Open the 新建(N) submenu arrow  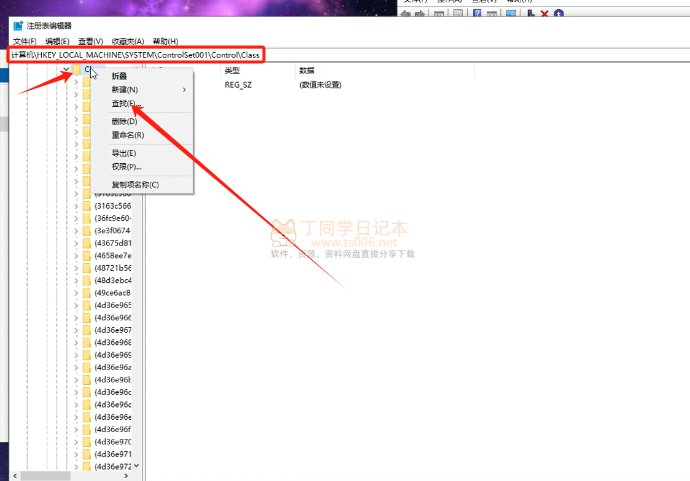pos(184,90)
